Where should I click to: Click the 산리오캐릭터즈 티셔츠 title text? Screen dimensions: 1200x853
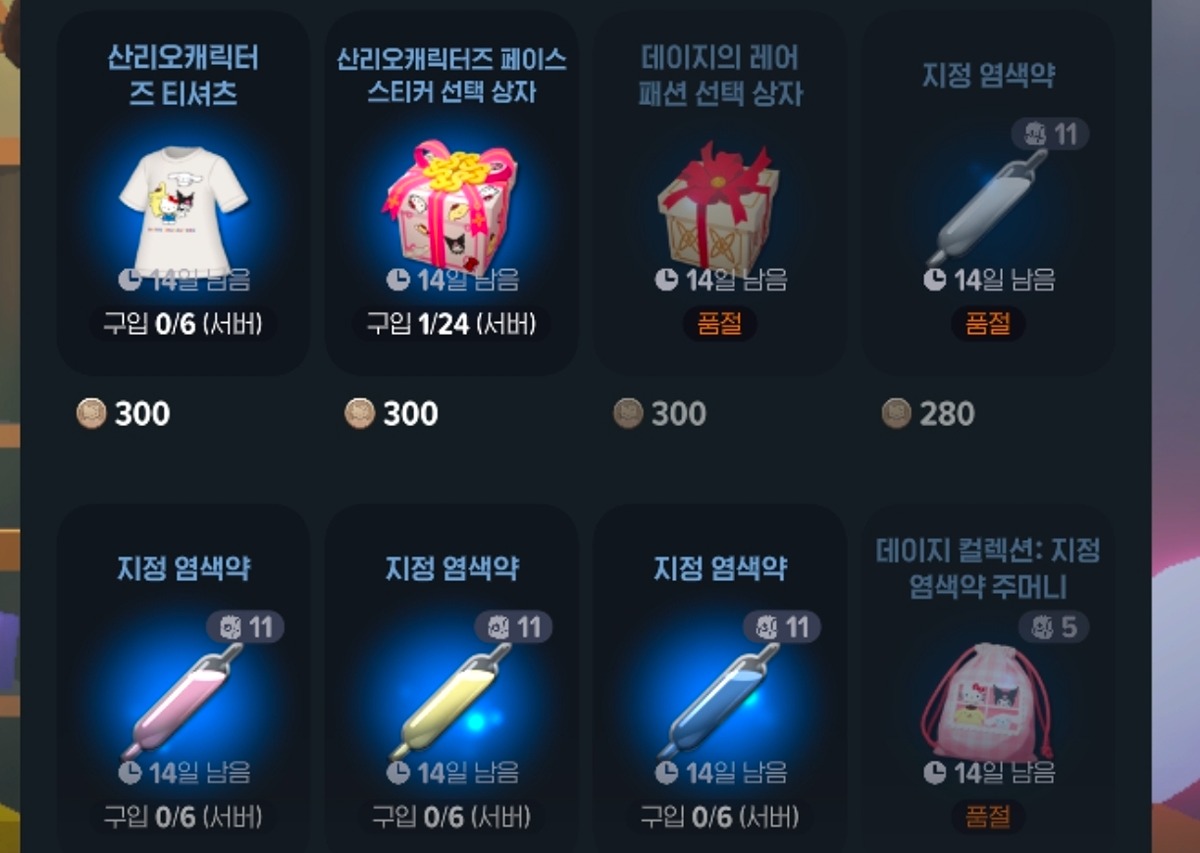(x=183, y=75)
